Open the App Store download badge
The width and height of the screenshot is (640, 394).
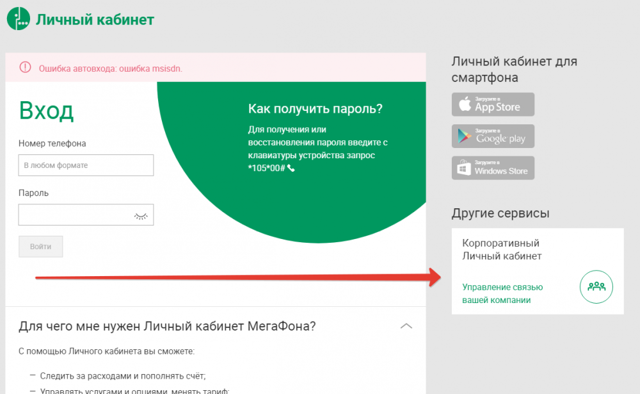493,104
